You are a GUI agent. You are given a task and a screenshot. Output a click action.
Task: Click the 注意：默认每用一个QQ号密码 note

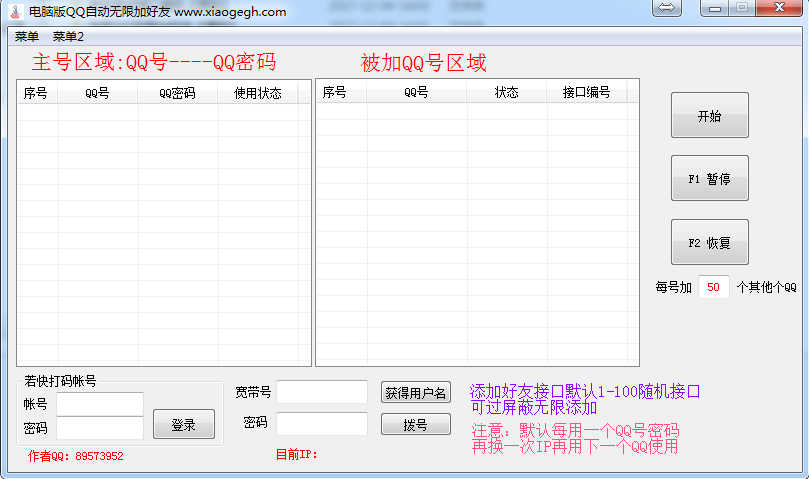coord(575,430)
